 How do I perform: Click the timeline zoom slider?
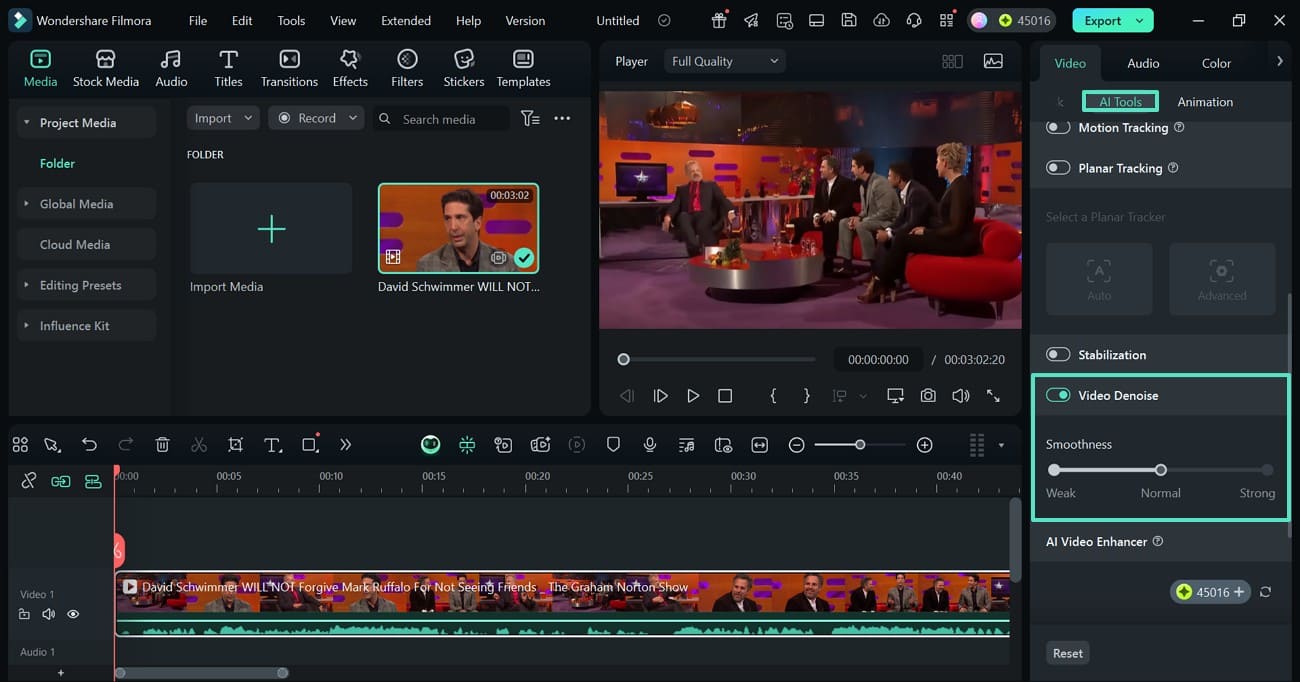tap(860, 445)
